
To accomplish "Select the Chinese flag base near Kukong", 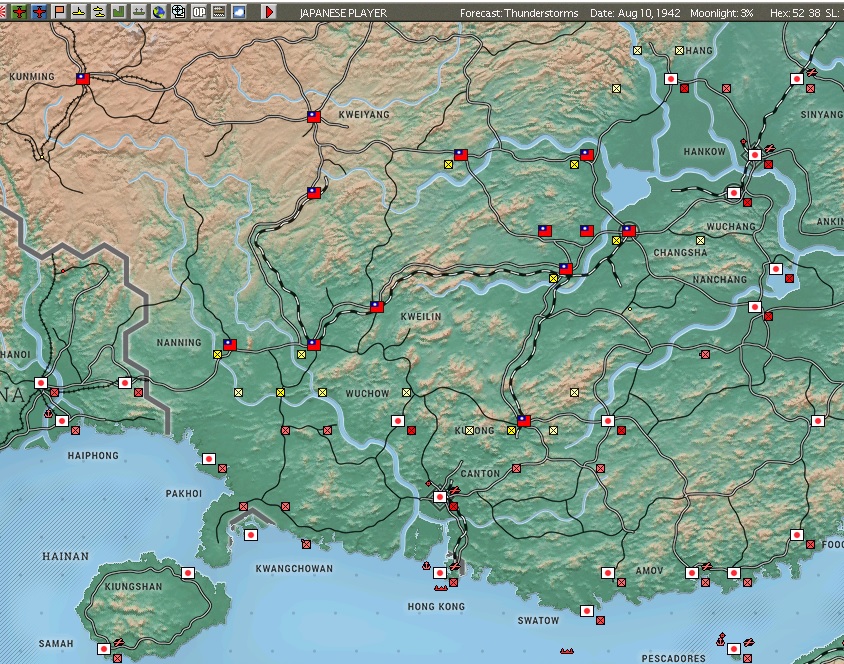I will click(x=524, y=421).
